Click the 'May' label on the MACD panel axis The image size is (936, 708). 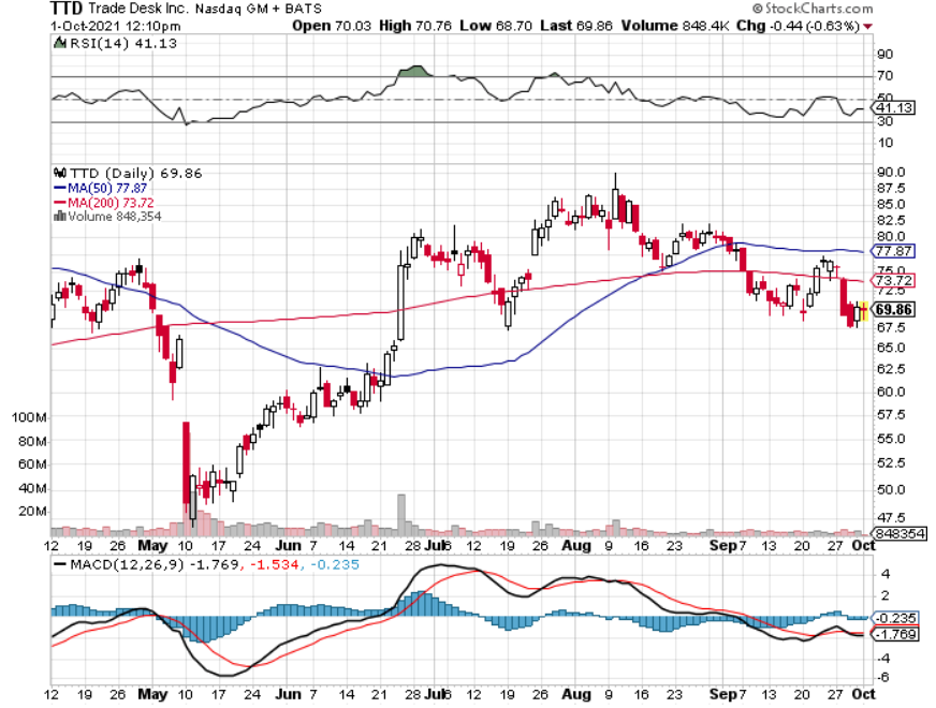[x=152, y=694]
